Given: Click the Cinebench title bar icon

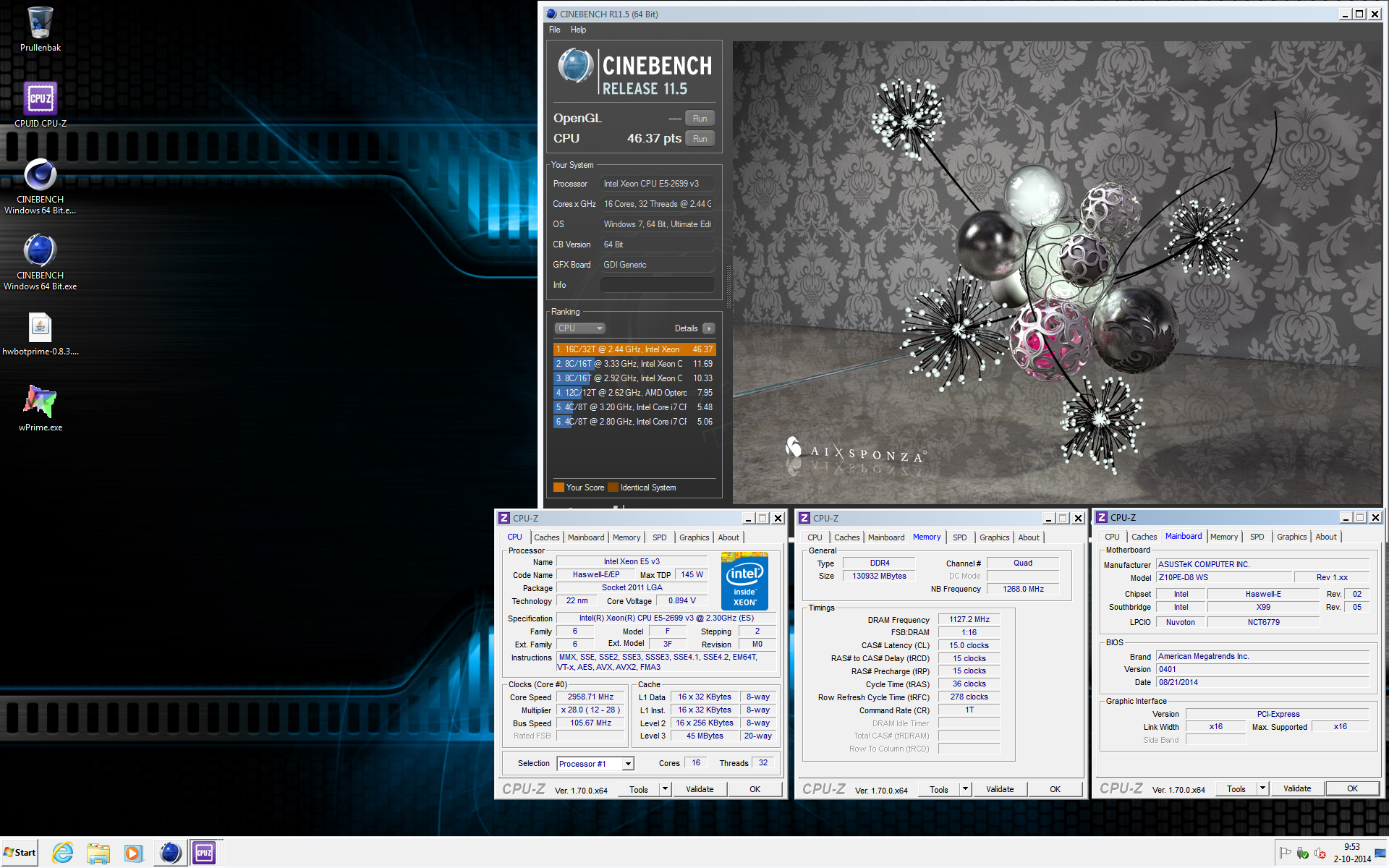Looking at the screenshot, I should tap(551, 14).
